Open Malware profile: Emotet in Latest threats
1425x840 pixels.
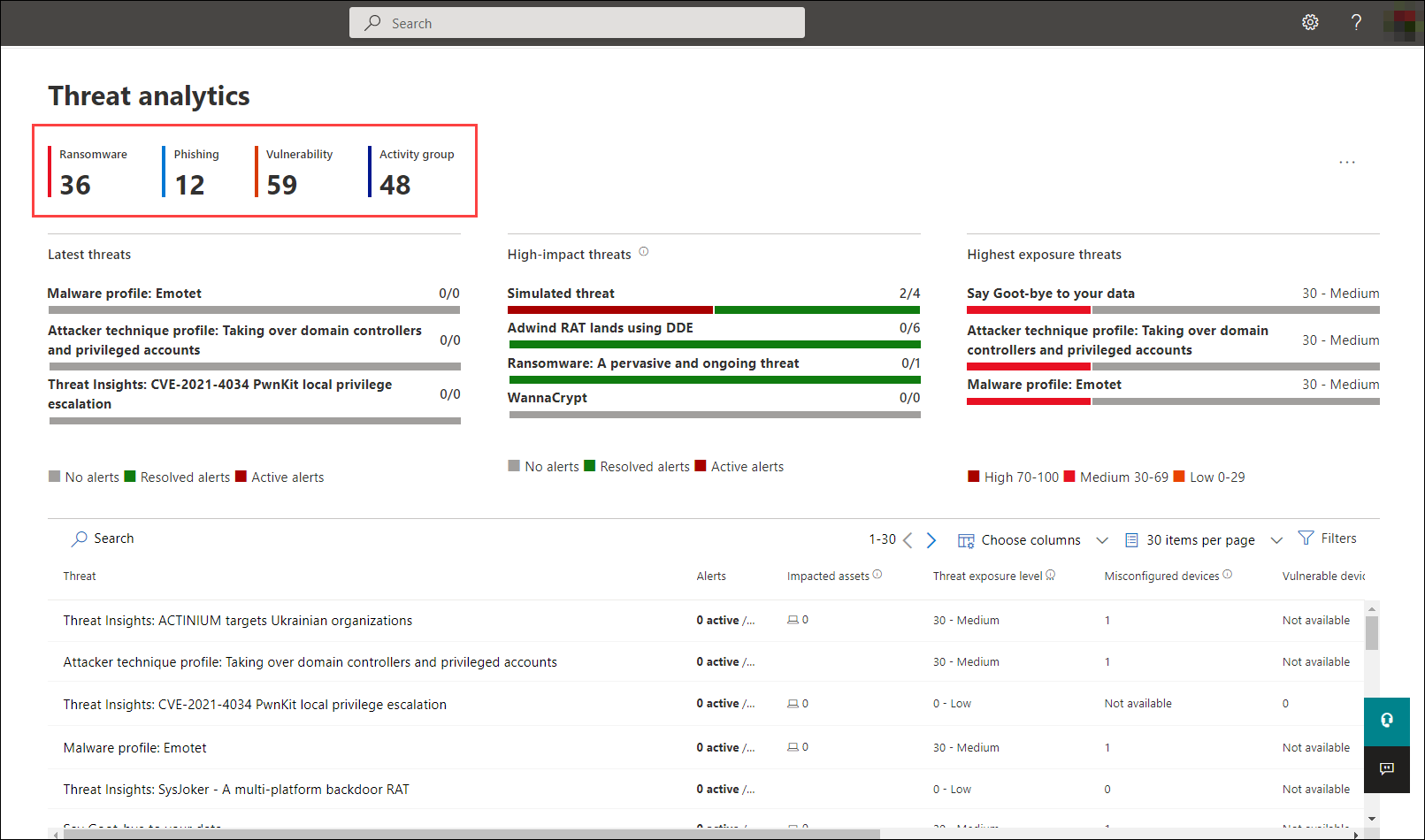point(125,294)
